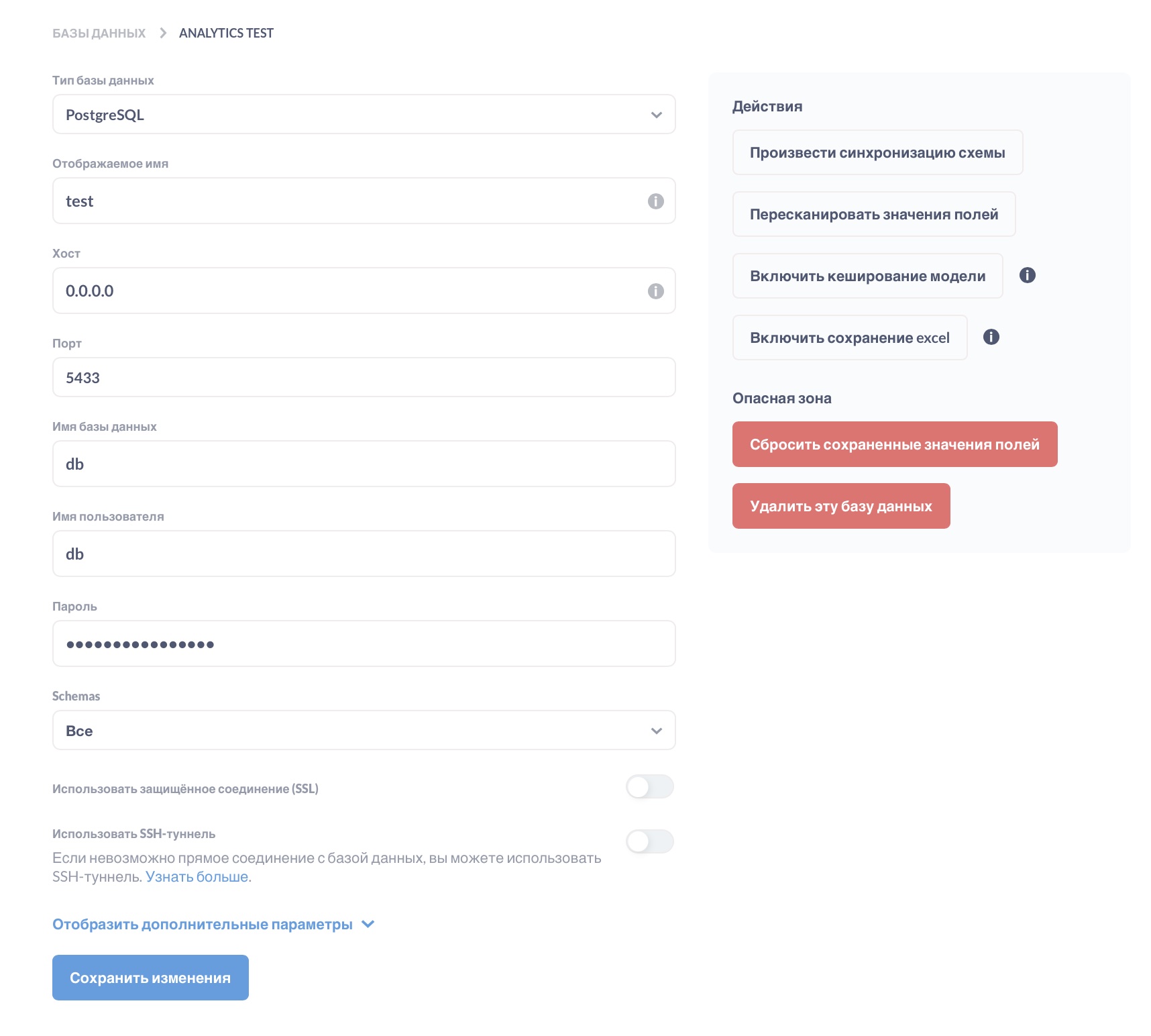This screenshot has height=1036, width=1151.
Task: Click reset saved field values button
Action: [x=894, y=444]
